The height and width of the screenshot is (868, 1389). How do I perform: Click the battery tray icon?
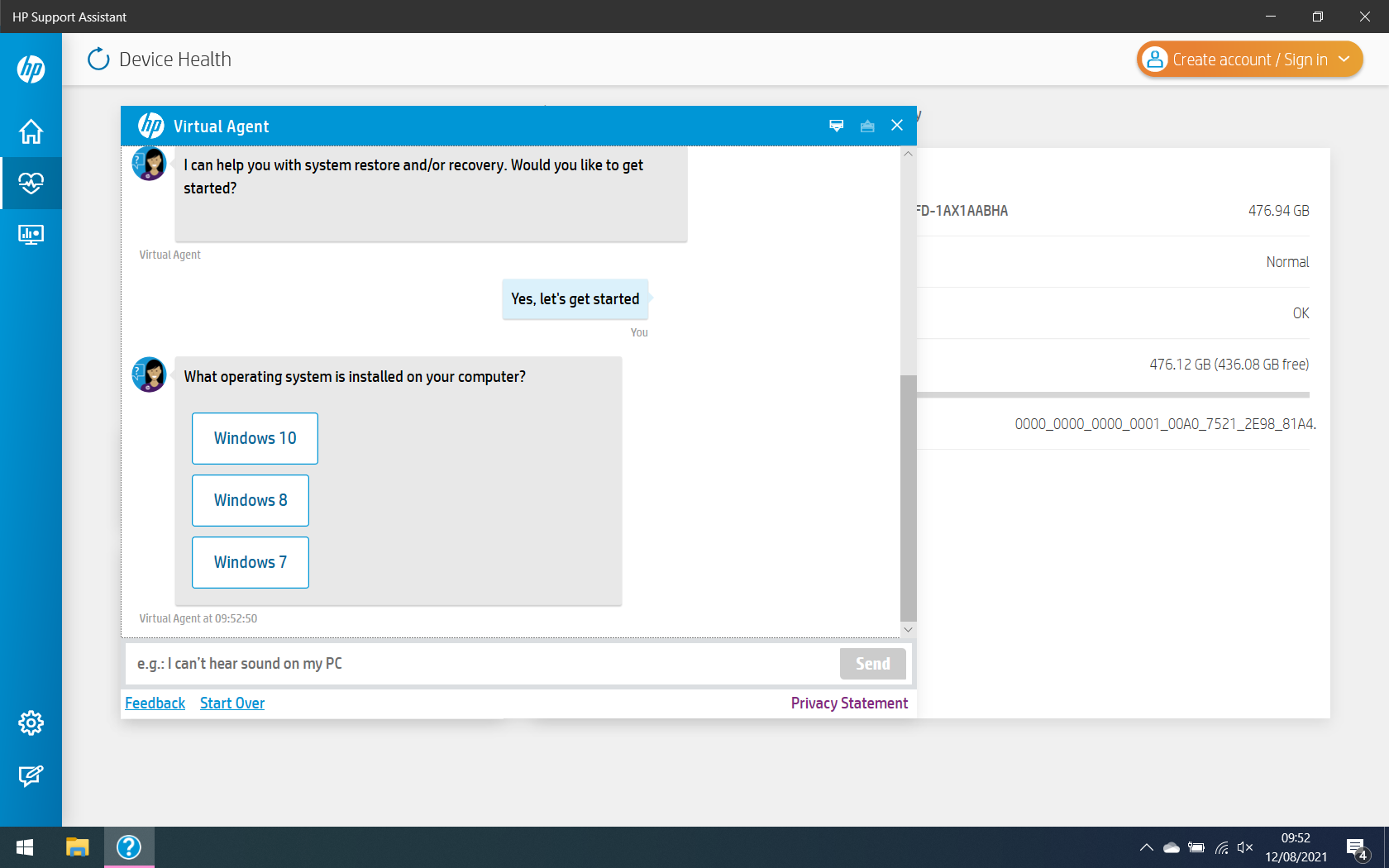[1196, 847]
